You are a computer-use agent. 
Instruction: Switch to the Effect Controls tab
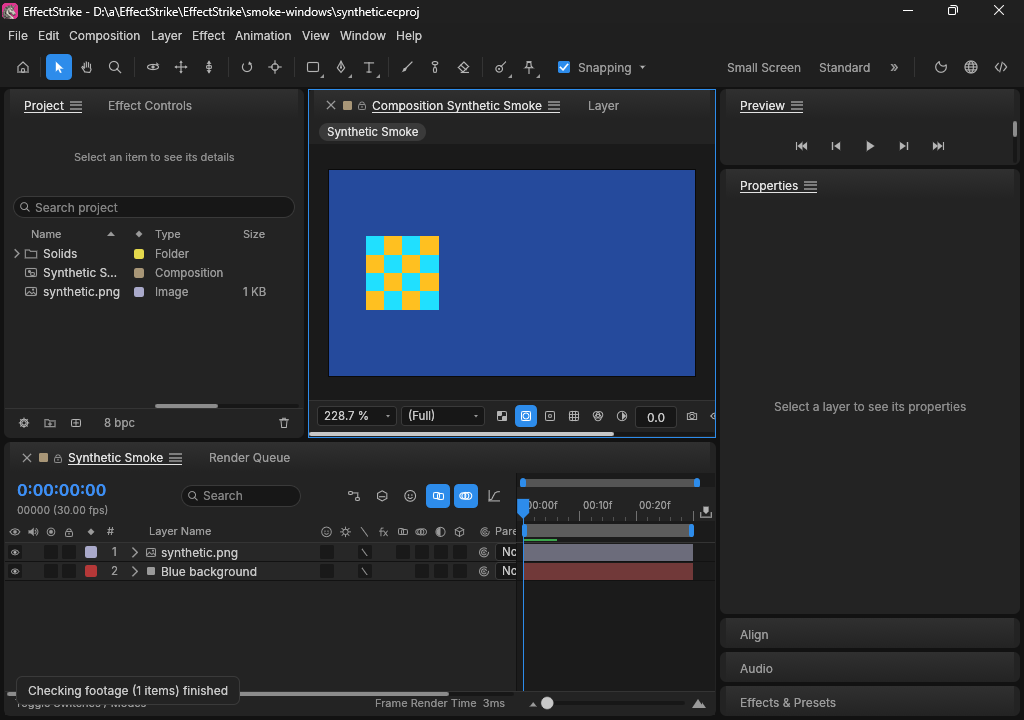tap(150, 106)
